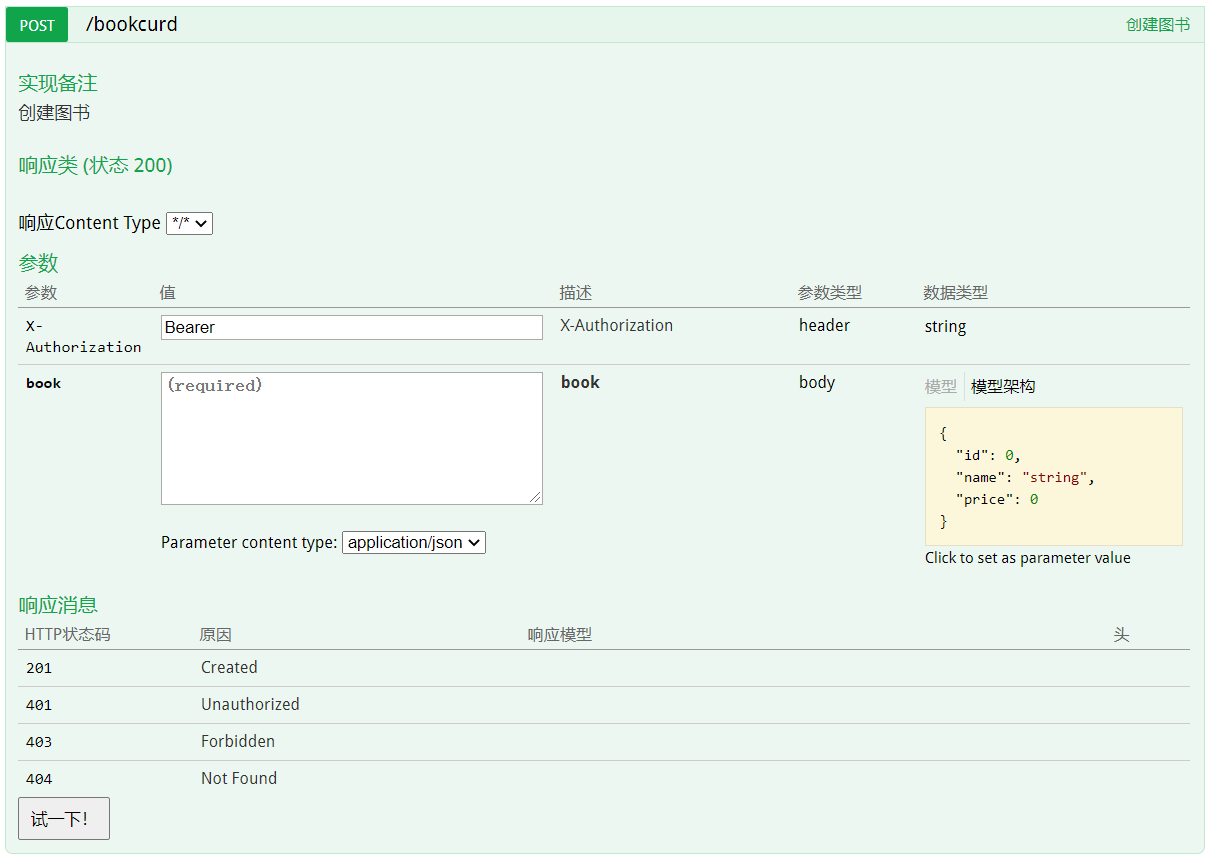Image resolution: width=1209 pixels, height=864 pixels.
Task: Click the Forbidden reason text
Action: pyautogui.click(x=238, y=741)
